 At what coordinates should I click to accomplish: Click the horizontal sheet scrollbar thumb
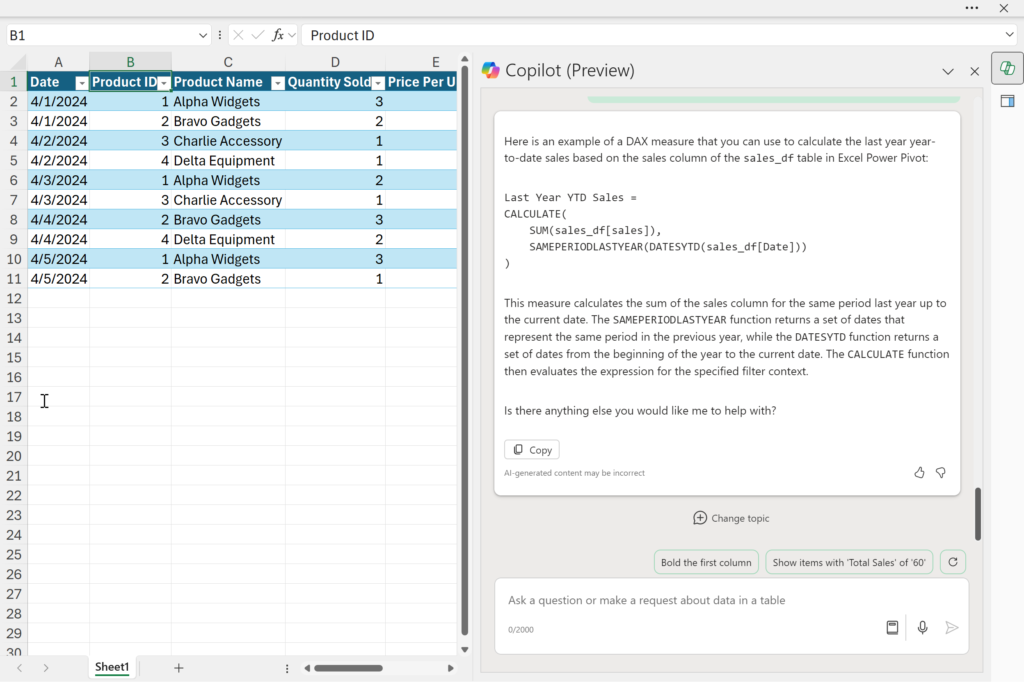pyautogui.click(x=348, y=668)
